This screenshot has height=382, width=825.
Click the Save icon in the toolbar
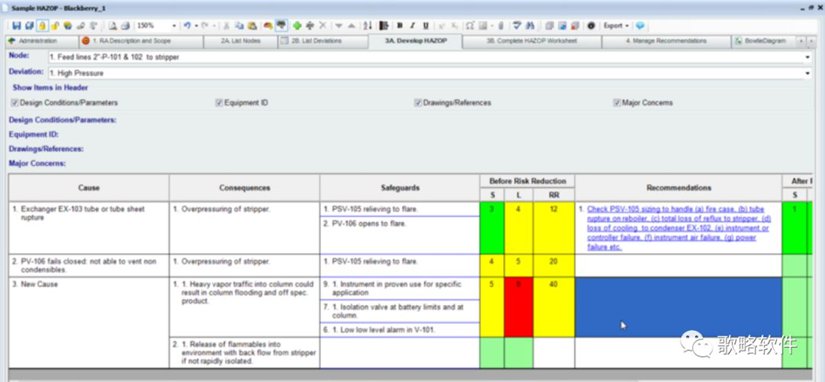[x=16, y=25]
